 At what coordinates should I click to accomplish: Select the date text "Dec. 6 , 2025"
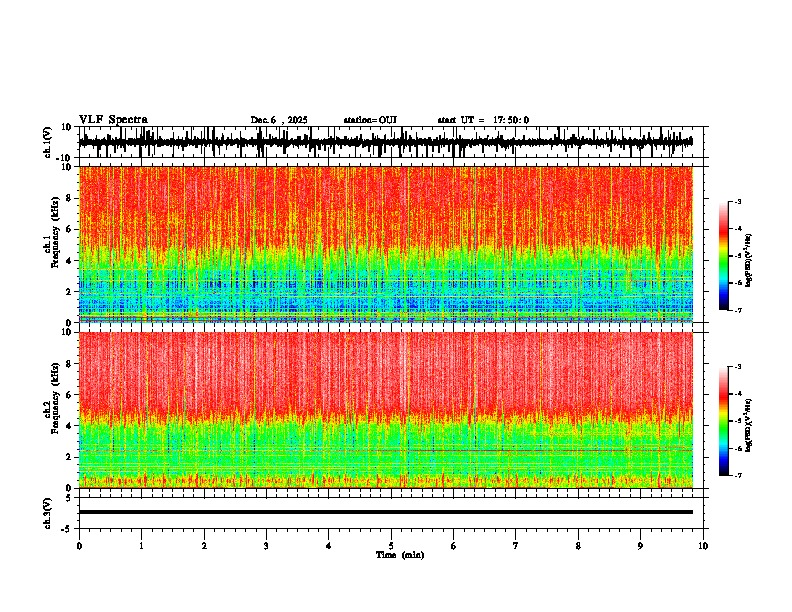point(279,120)
